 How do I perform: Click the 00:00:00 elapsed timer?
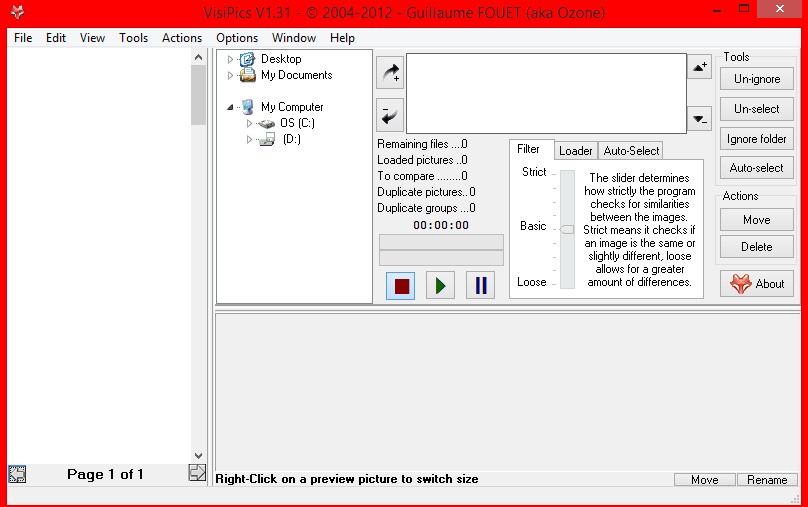pyautogui.click(x=441, y=225)
